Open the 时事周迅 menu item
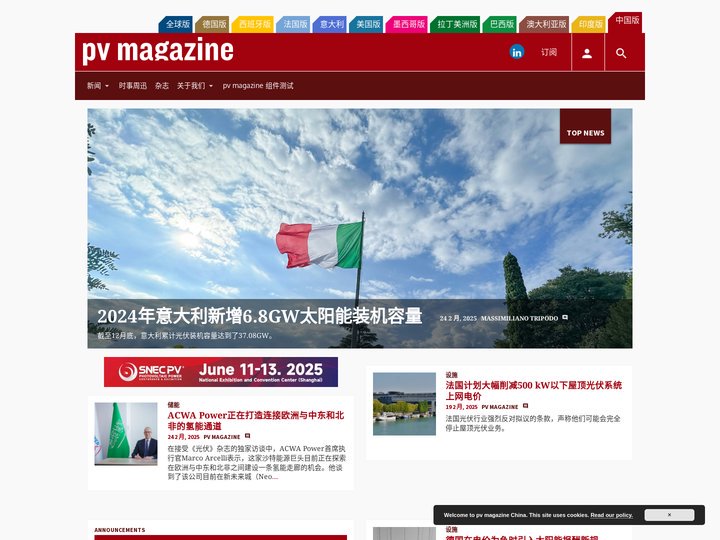This screenshot has height=540, width=720. click(x=133, y=85)
